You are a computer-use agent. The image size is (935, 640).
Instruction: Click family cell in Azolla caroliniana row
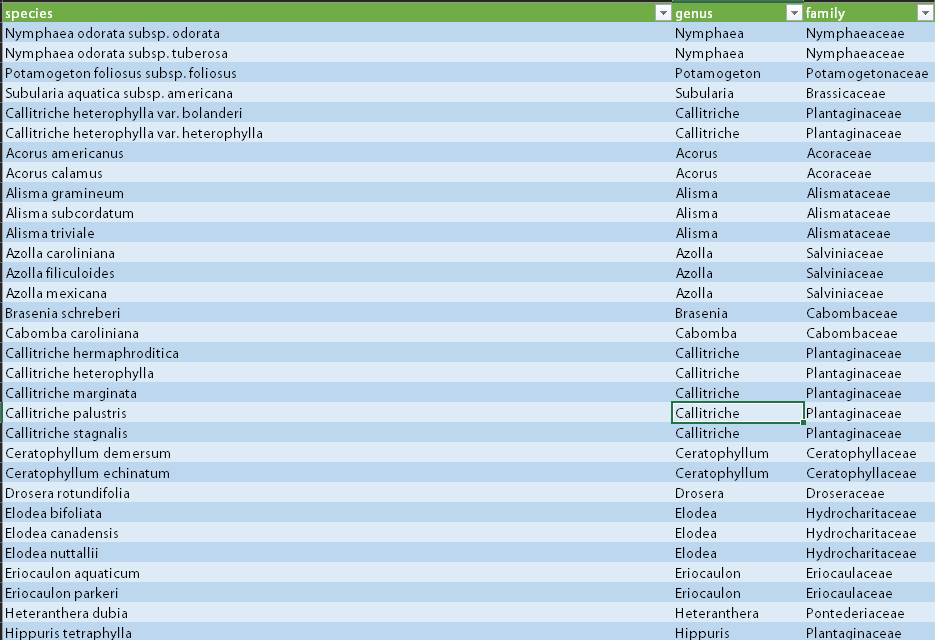click(869, 253)
